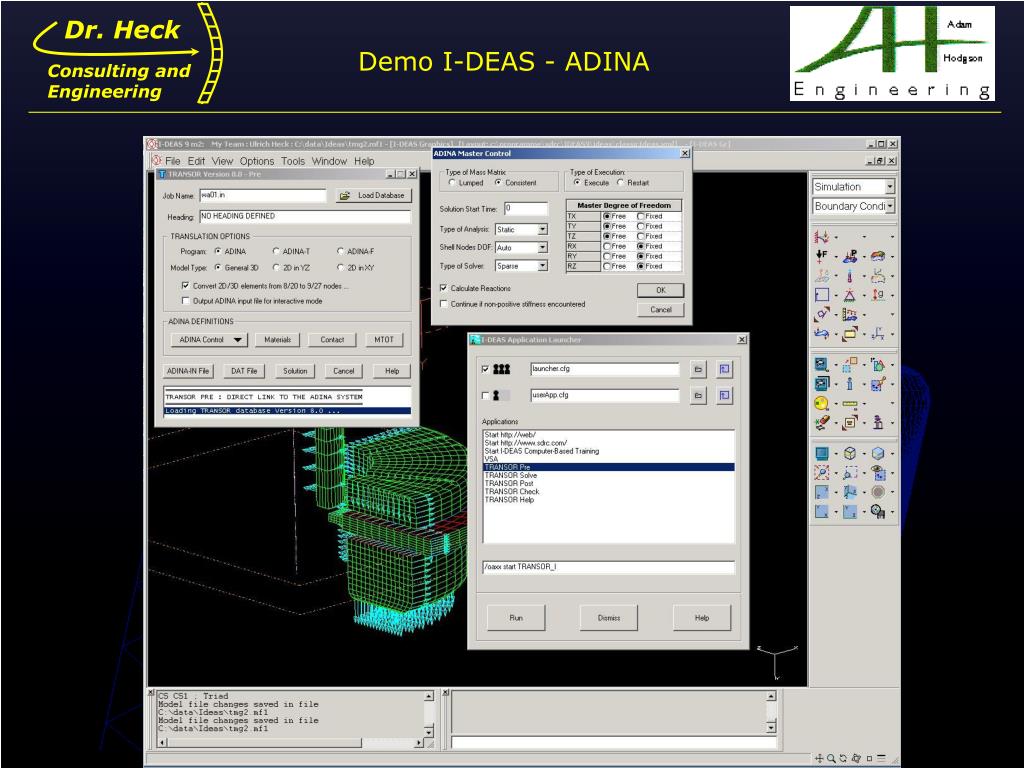Enable Continue if non-positive stiffness encountered
Screen dimensions: 1024x768
[444, 304]
